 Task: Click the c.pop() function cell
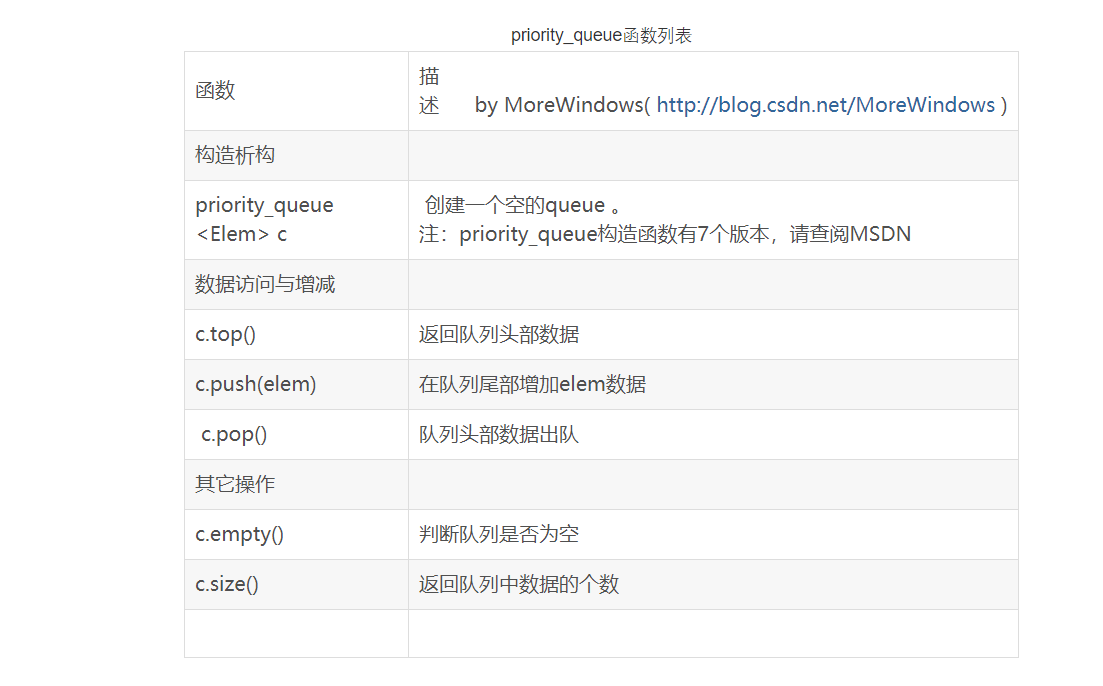click(234, 434)
